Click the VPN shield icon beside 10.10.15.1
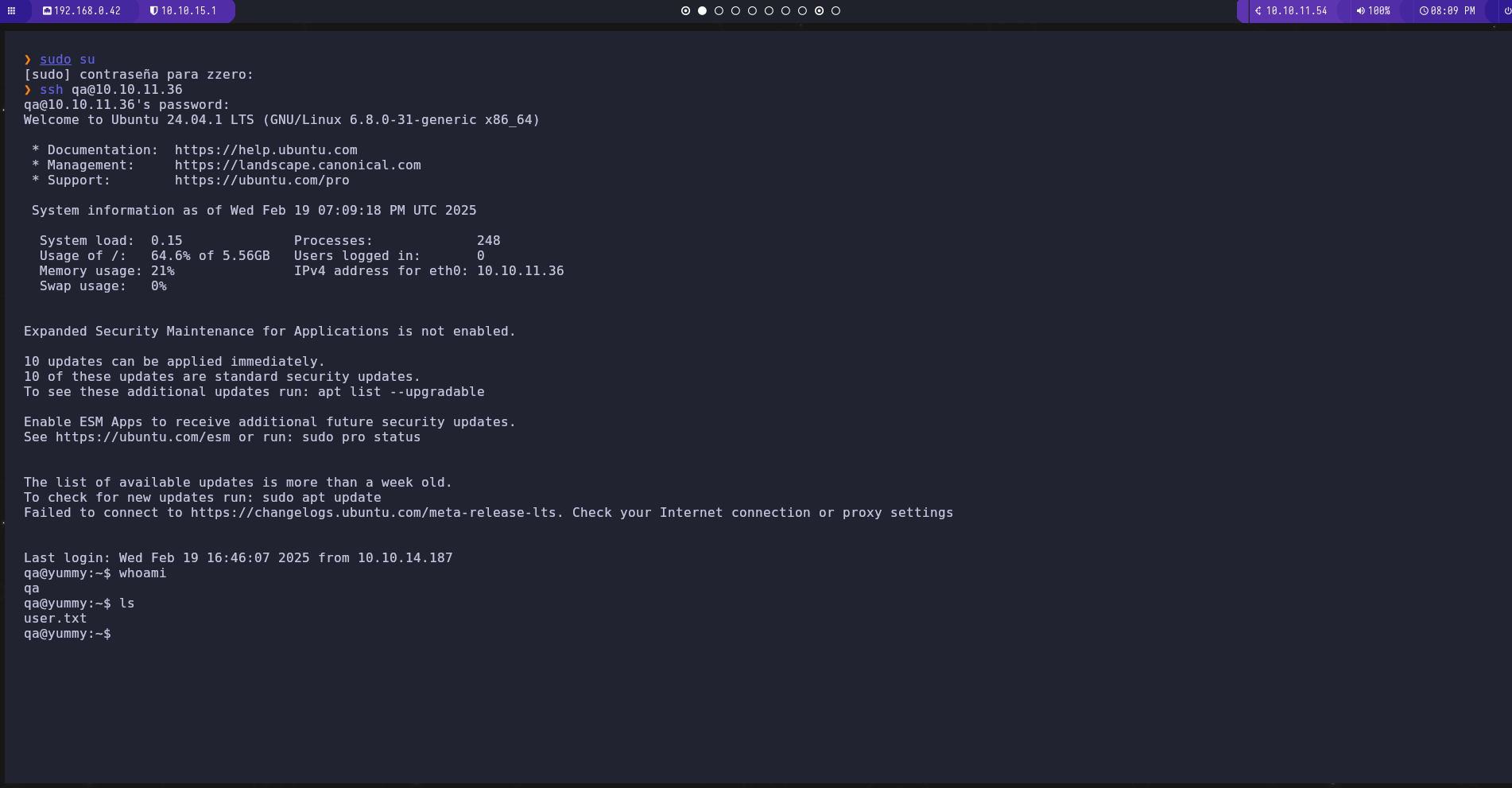The height and width of the screenshot is (788, 1512). click(x=154, y=11)
